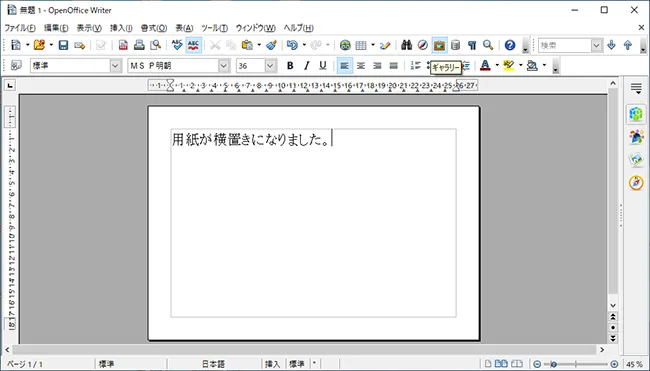
Task: Open the Zoom magnifier tool
Action: click(488, 45)
